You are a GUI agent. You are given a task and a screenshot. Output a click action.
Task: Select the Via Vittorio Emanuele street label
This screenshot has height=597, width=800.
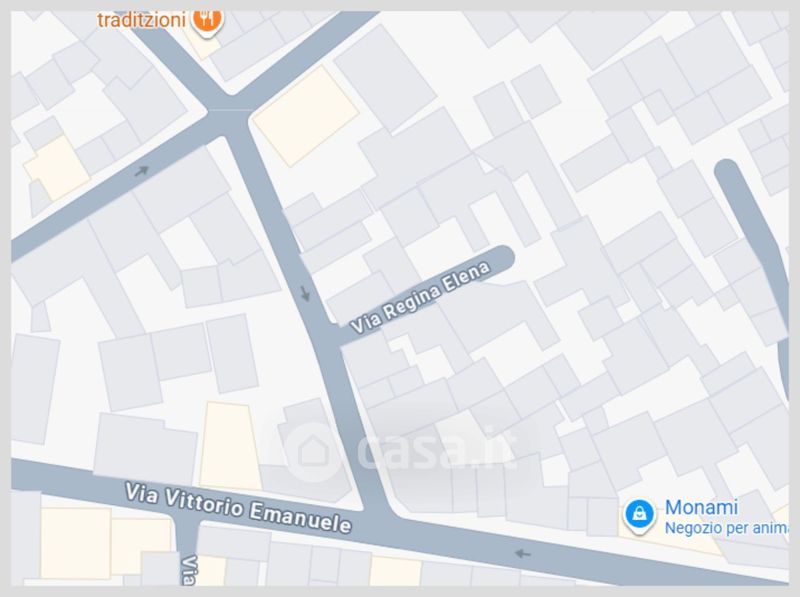(238, 508)
